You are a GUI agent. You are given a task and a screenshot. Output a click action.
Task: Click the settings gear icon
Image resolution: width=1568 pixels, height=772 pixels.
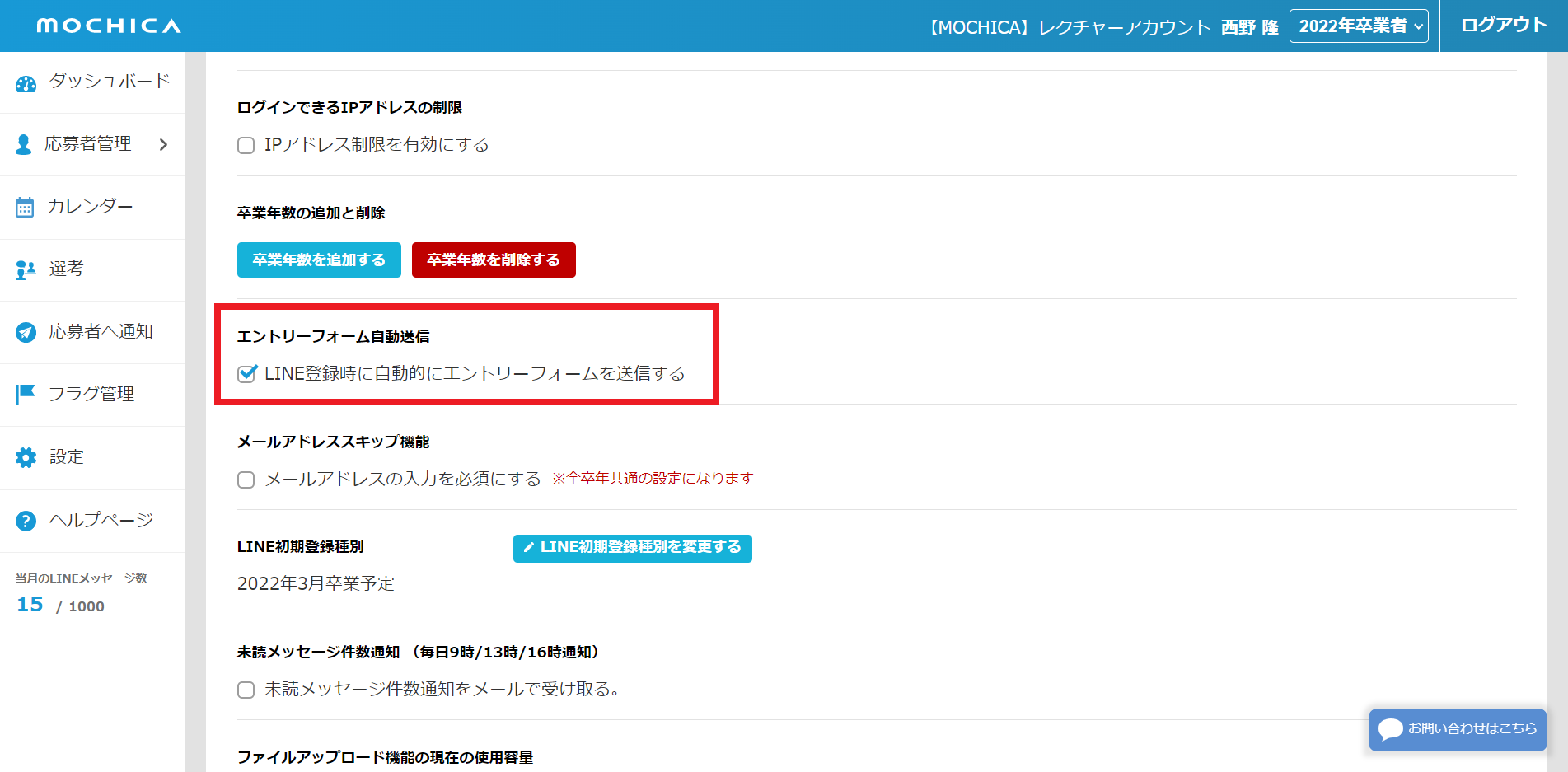26,458
